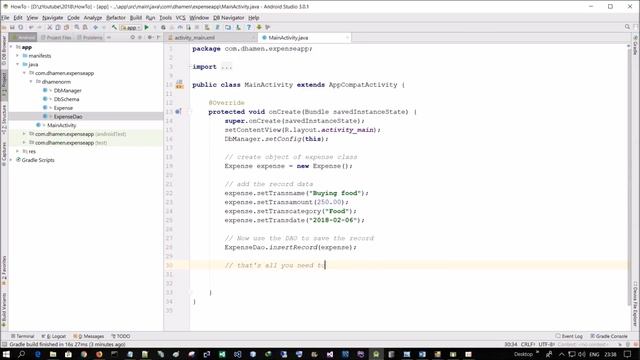This screenshot has height=360, width=640.
Task: Click the search everywhere magnifier icon
Action: pos(627,27)
